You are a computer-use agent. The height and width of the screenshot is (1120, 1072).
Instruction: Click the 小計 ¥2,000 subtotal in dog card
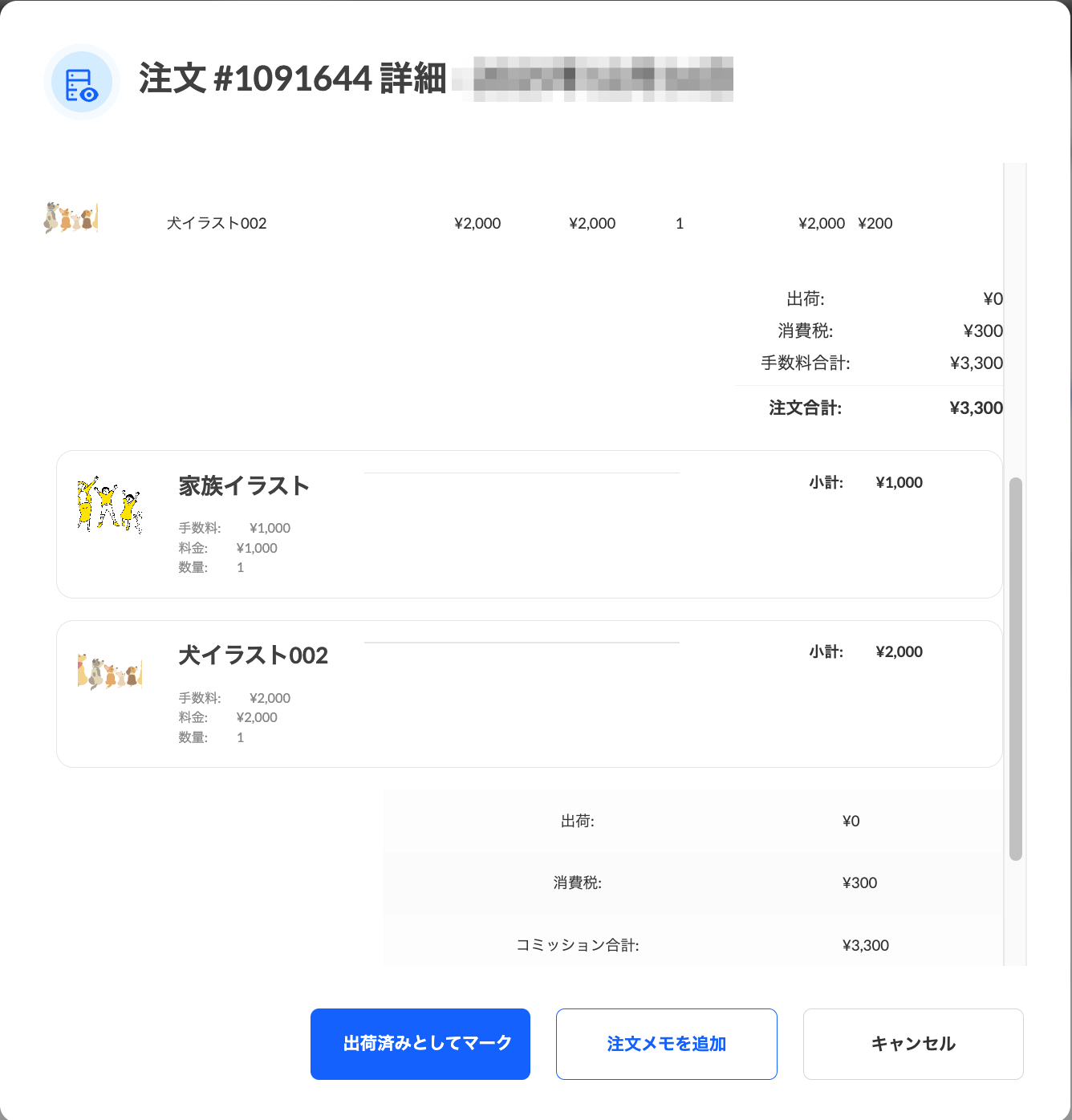[x=898, y=652]
